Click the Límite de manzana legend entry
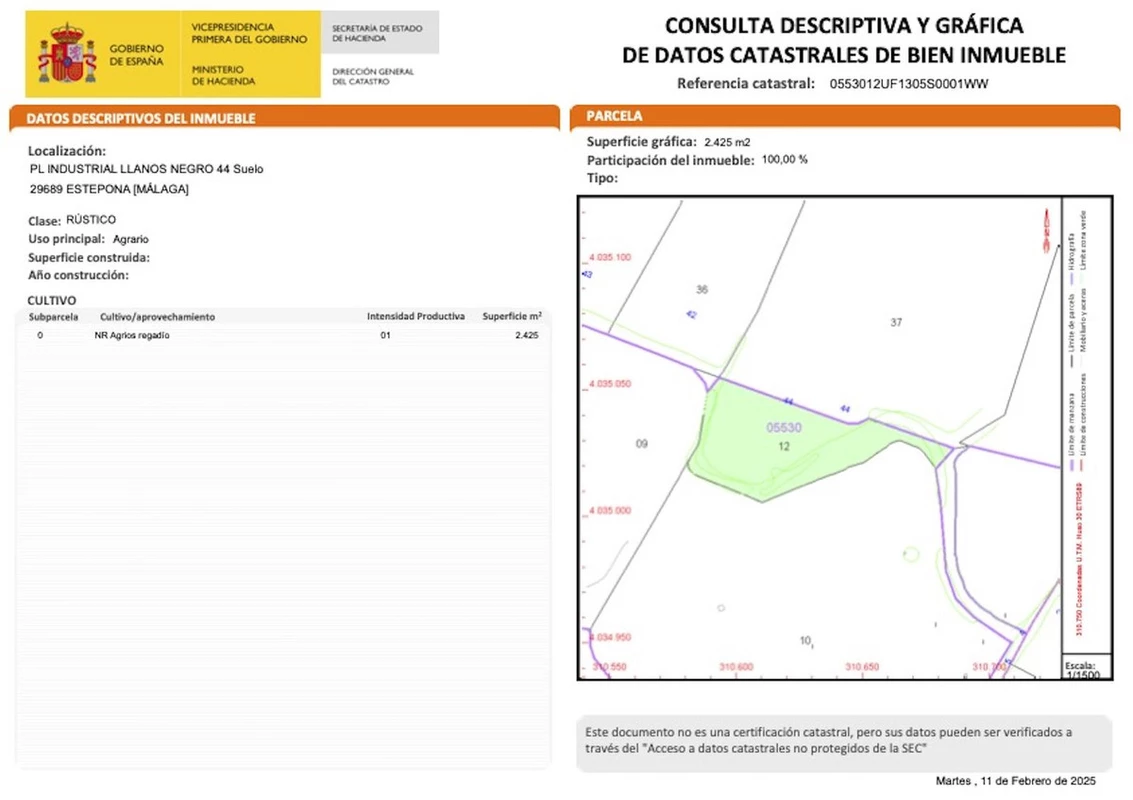This screenshot has height=800, width=1133. 1071,428
